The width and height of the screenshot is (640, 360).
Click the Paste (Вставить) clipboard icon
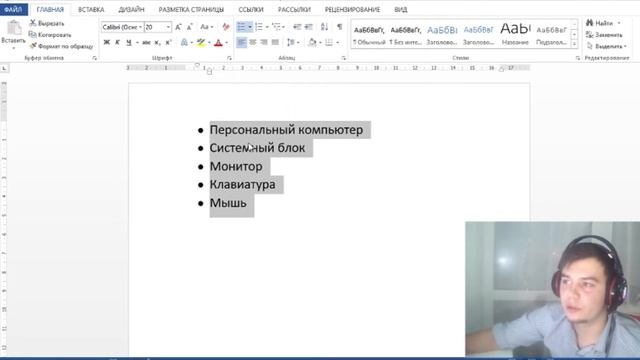pos(14,28)
